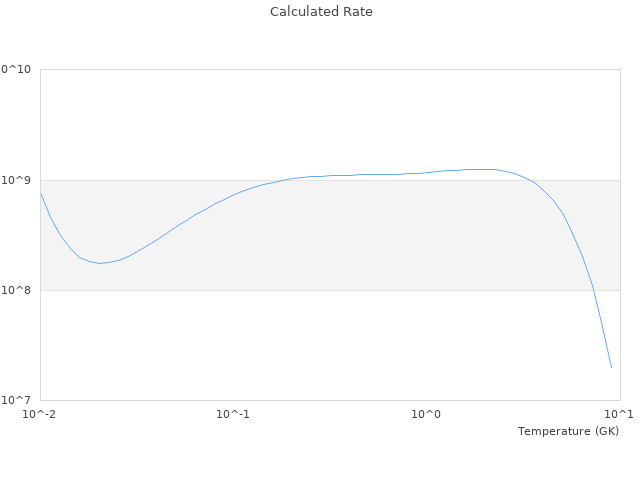Click the topmost y-axis label 10^10
This screenshot has width=640, height=480.
pyautogui.click(x=15, y=70)
